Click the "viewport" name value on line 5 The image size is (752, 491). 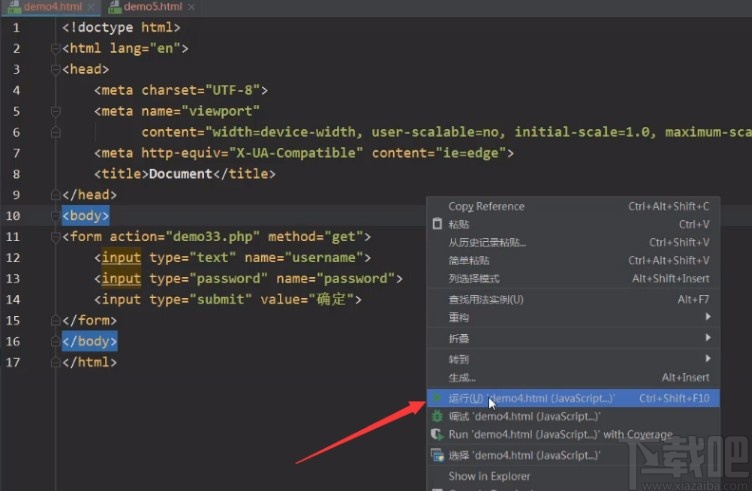click(220, 111)
